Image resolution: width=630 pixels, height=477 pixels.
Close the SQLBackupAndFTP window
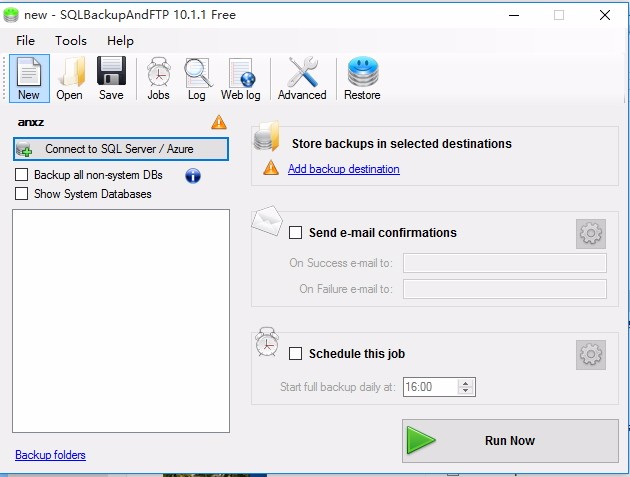click(605, 15)
